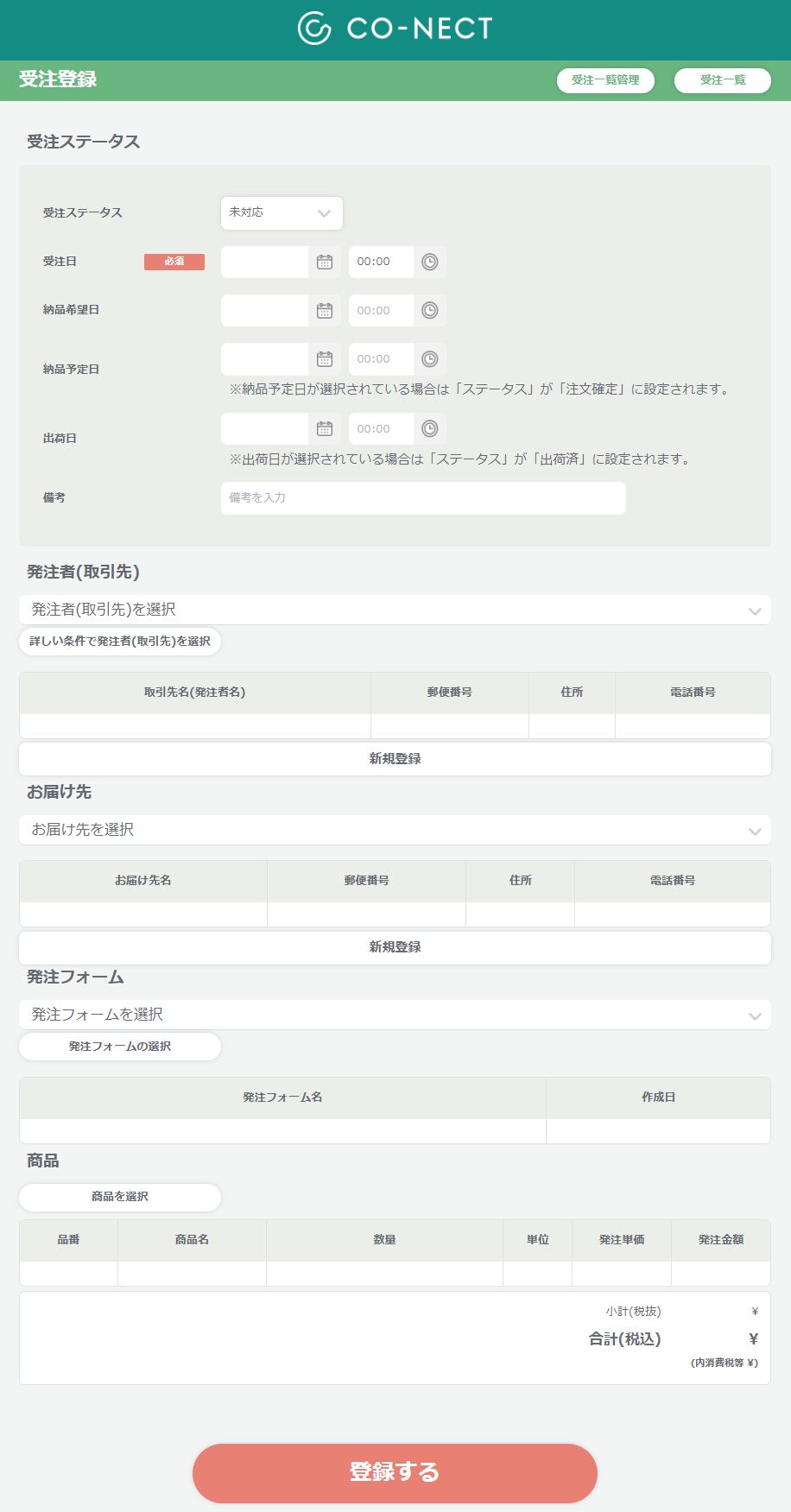The width and height of the screenshot is (791, 1512).
Task: Click 新規登録 under the 発注者 table
Action: coord(395,759)
